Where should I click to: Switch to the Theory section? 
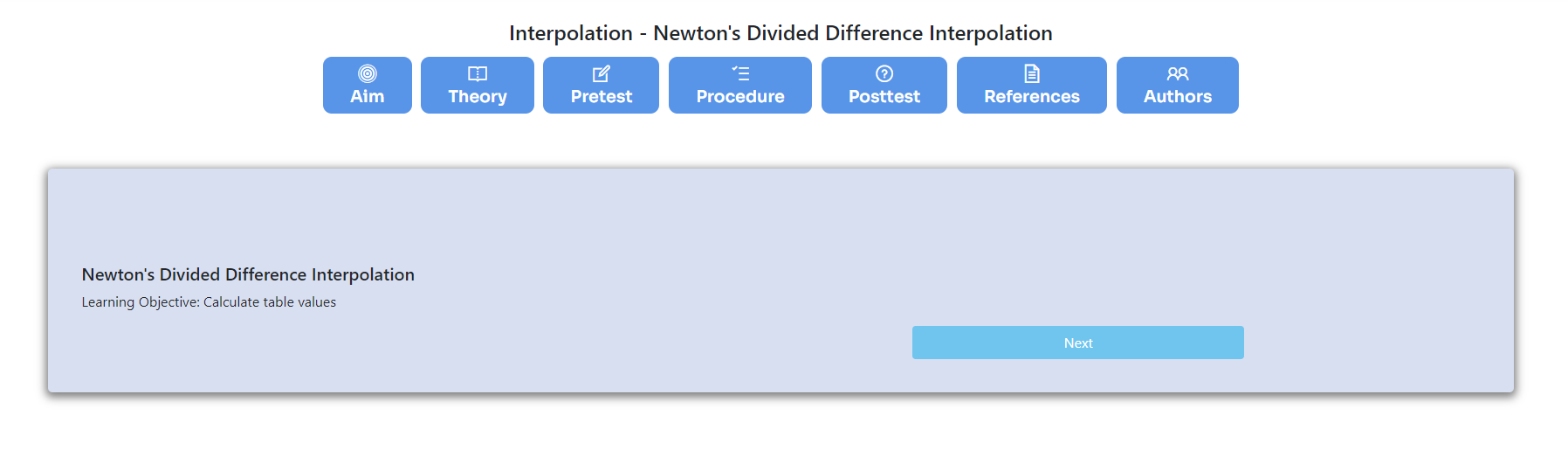point(478,96)
